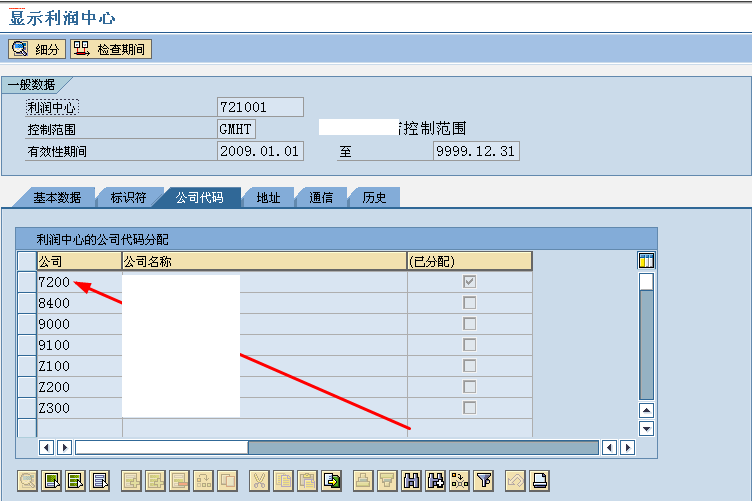Click the clipboard paste icon

(x=307, y=480)
